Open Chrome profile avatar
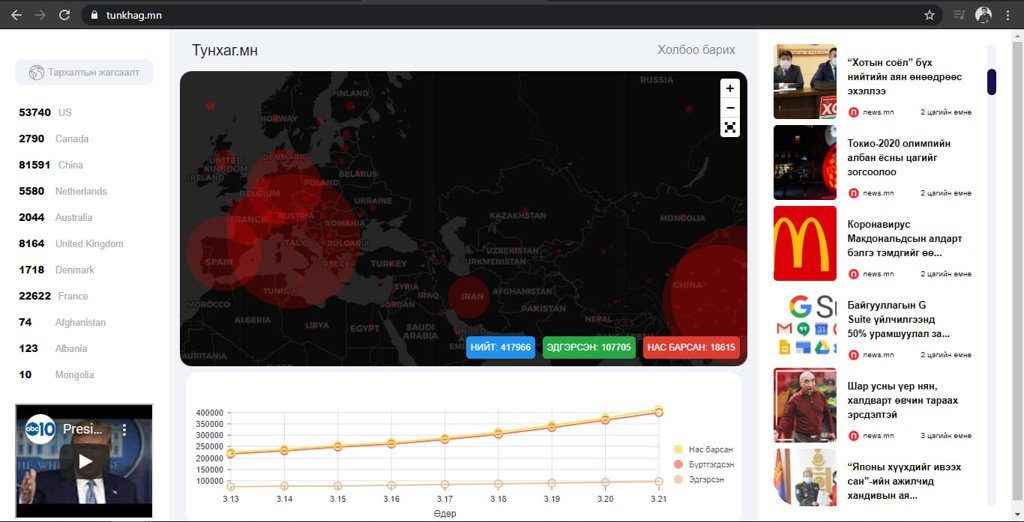 (983, 15)
